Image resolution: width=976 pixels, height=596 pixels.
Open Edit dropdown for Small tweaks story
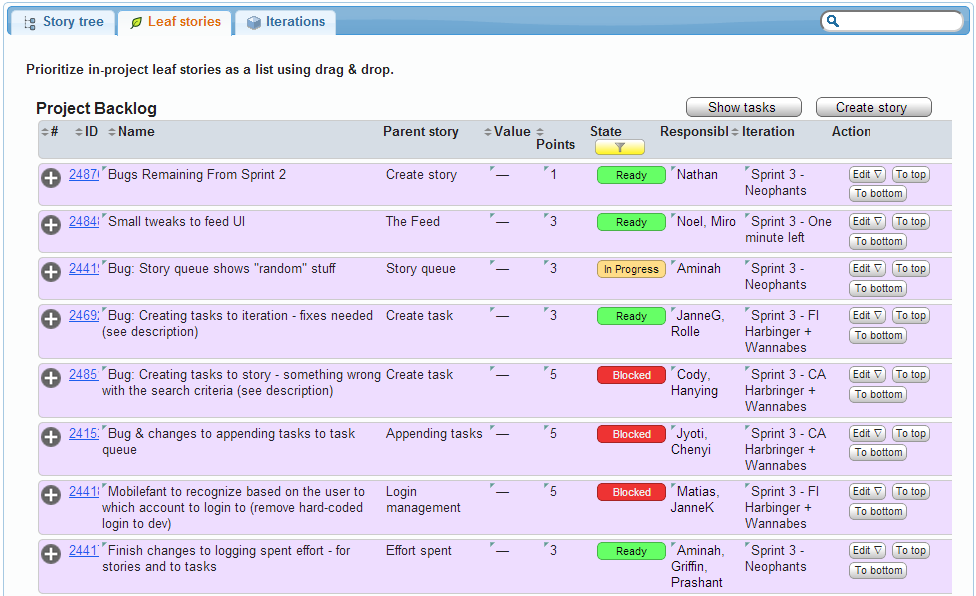pos(867,221)
